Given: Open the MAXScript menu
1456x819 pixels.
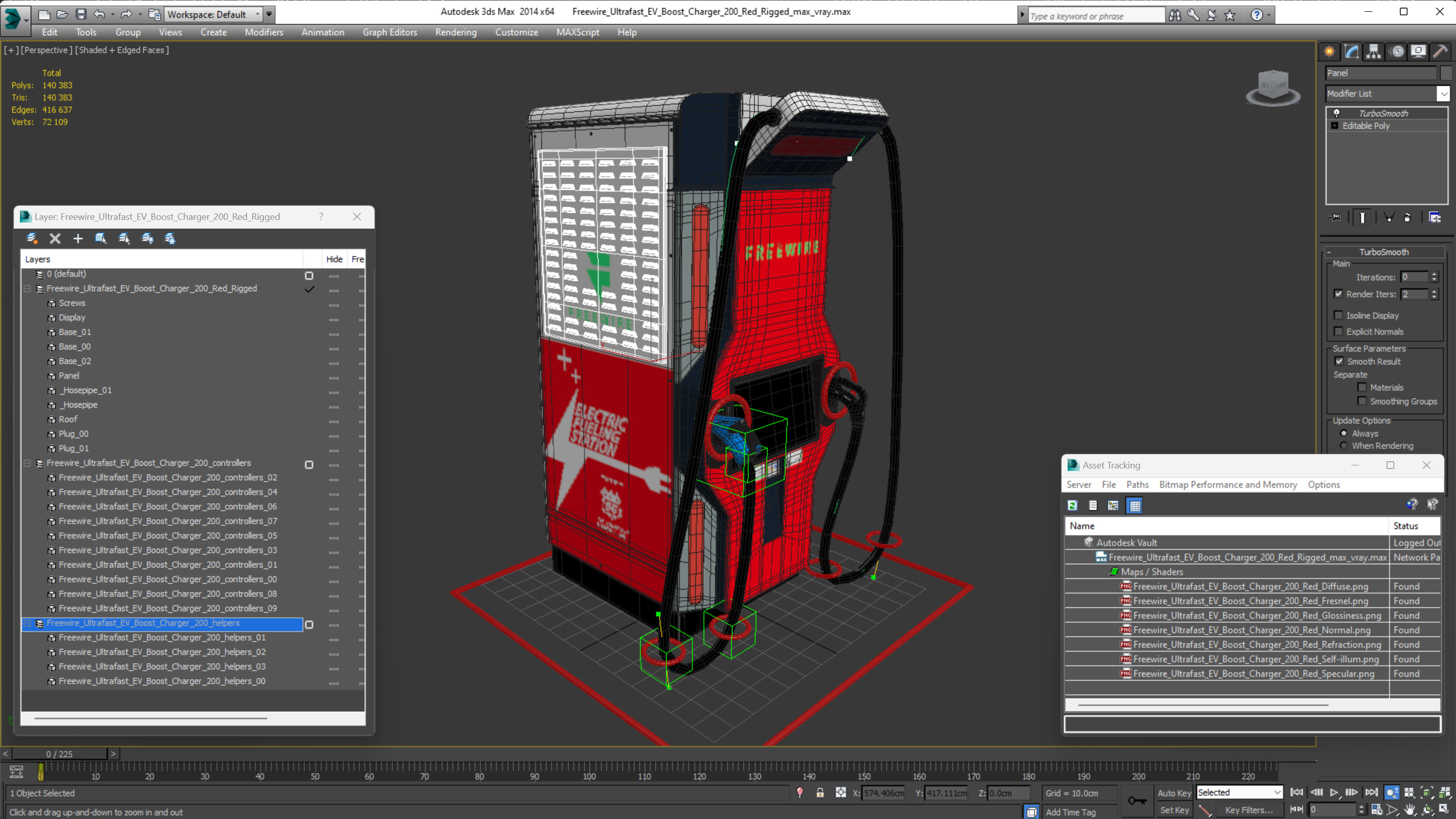Looking at the screenshot, I should (x=578, y=32).
